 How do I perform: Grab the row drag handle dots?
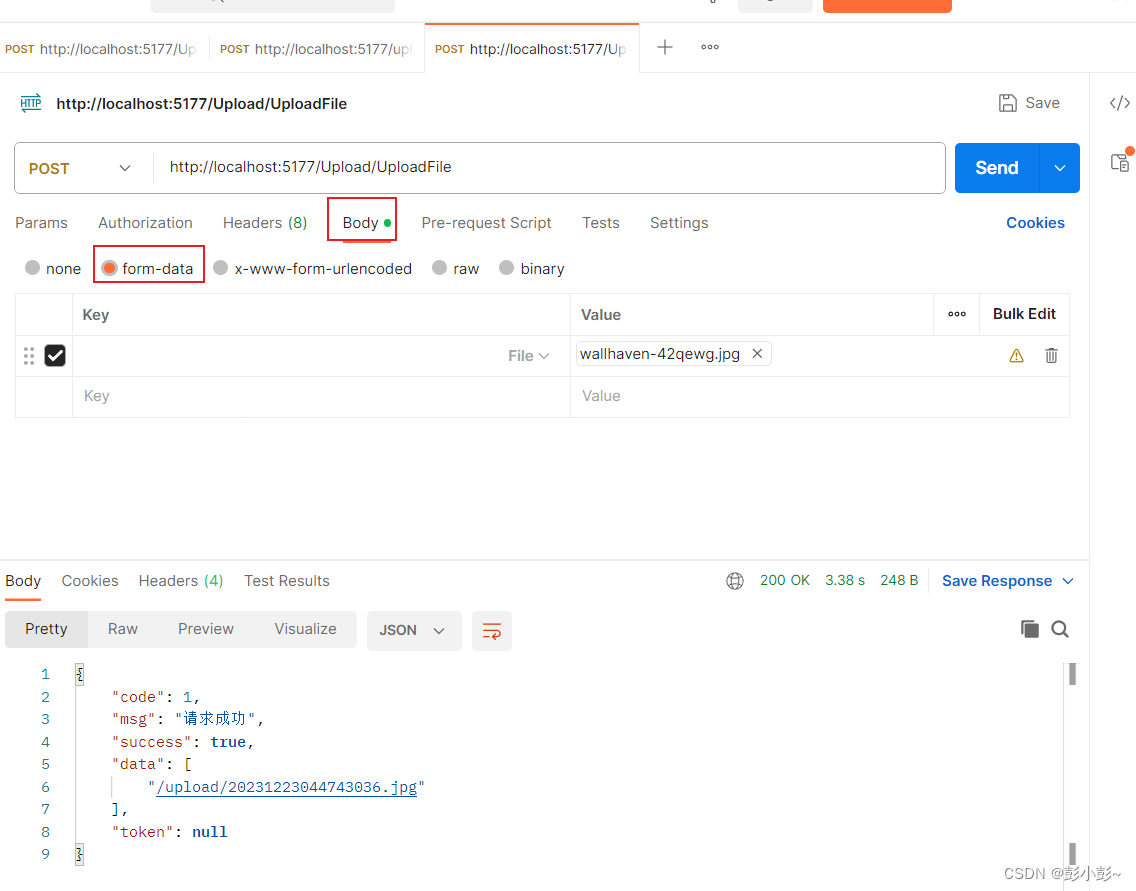(x=29, y=356)
